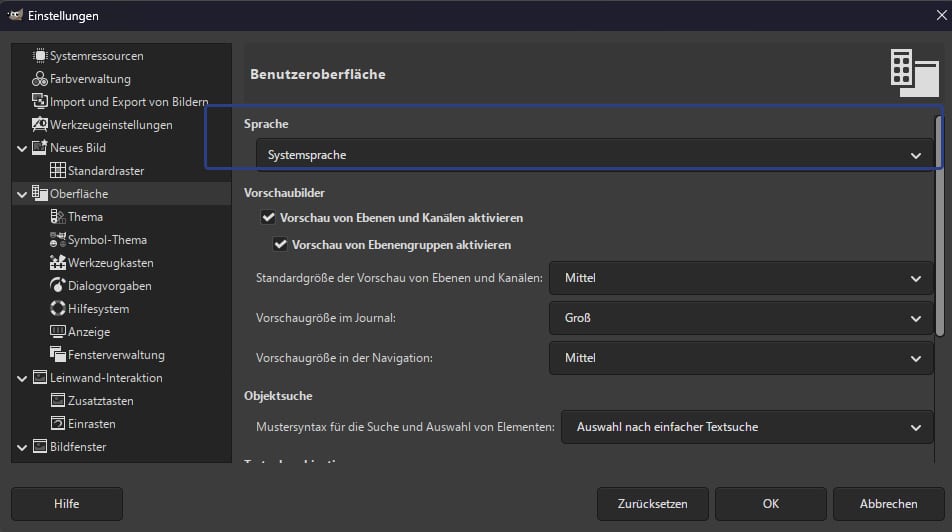
Task: Open Vorschaugröße in der Navigation dropdown
Action: [741, 358]
